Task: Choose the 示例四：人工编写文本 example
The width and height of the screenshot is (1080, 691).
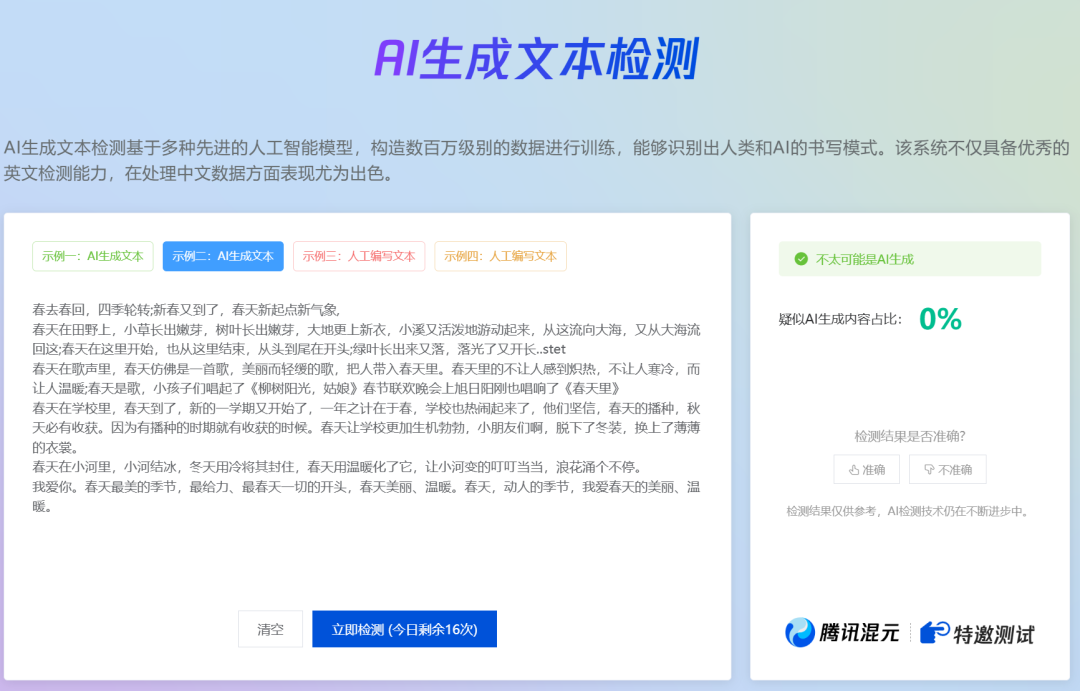Action: [495, 256]
